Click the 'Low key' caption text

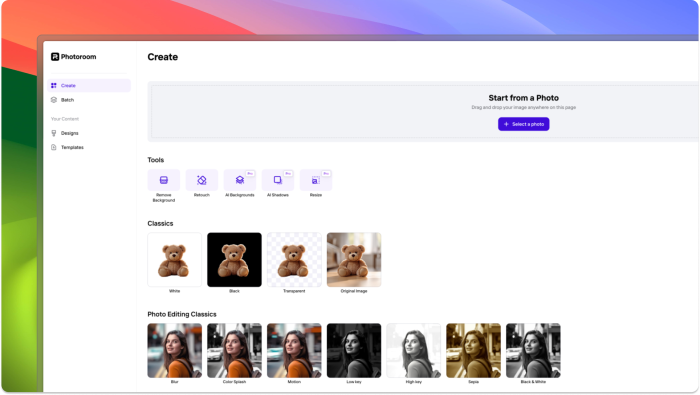(x=354, y=382)
